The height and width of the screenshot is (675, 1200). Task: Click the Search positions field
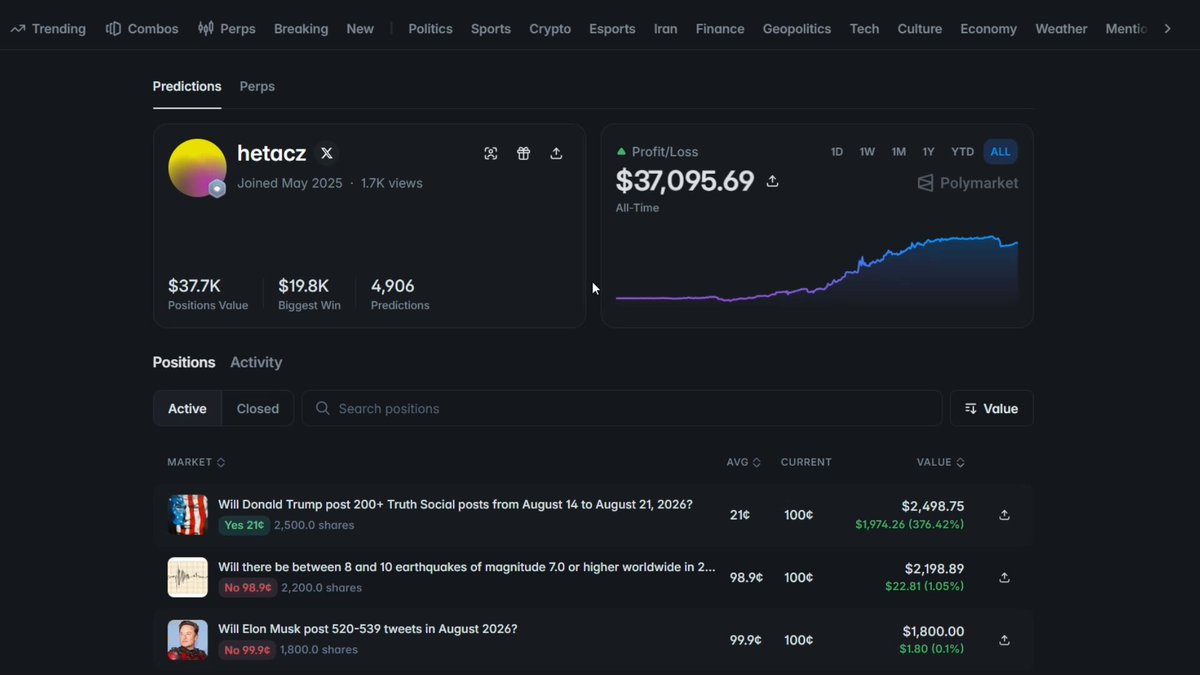point(622,408)
